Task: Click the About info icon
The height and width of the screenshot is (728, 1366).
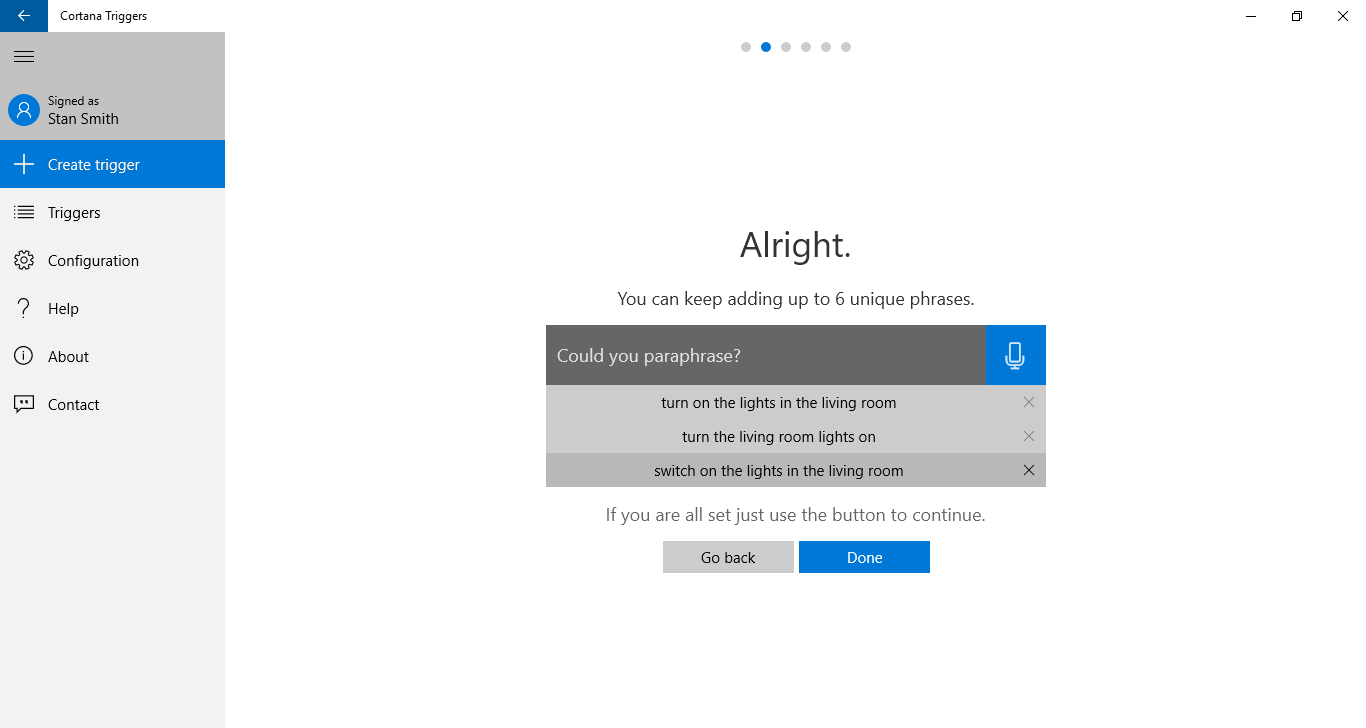Action: point(24,357)
